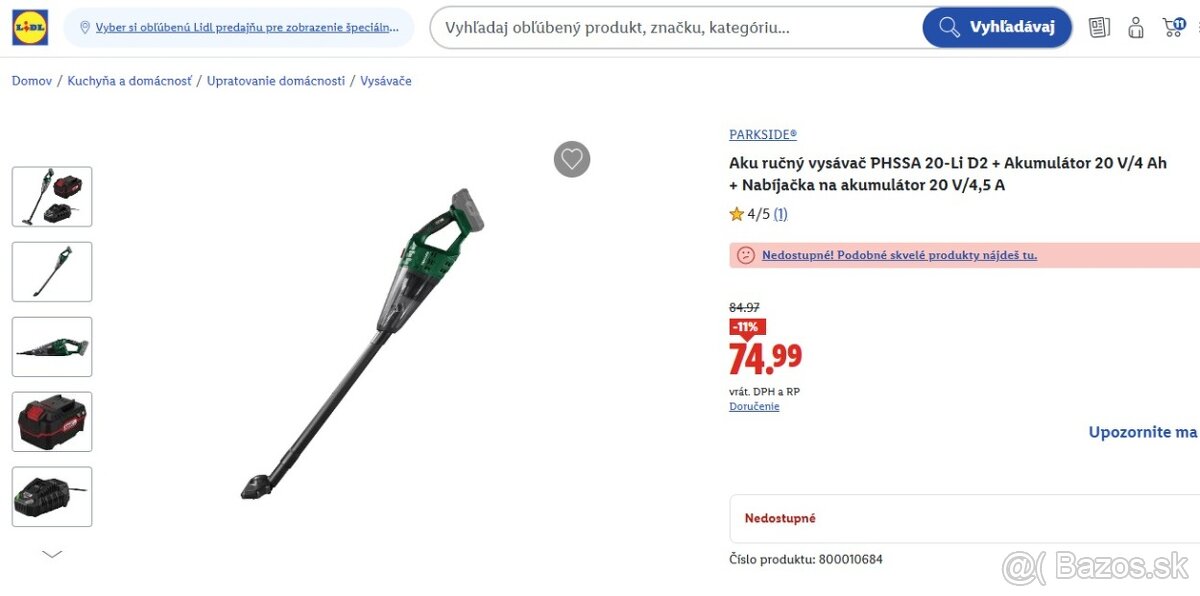Select the battery pack thumbnail
Image resolution: width=1200 pixels, height=596 pixels.
tap(52, 421)
